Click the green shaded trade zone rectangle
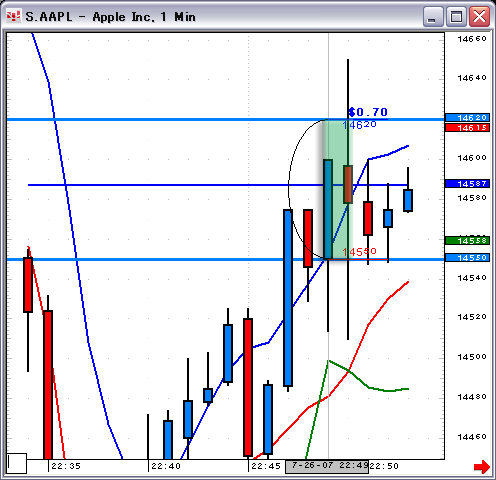The width and height of the screenshot is (496, 480). click(337, 189)
